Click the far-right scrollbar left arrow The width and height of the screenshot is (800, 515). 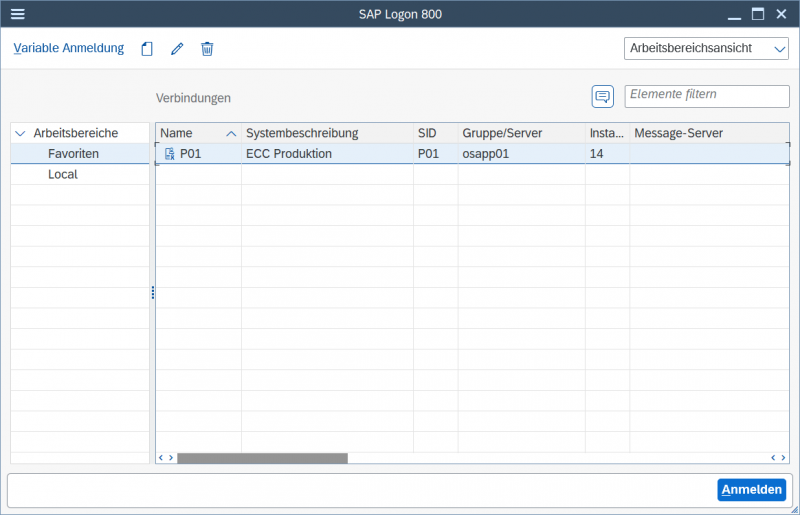[773, 458]
